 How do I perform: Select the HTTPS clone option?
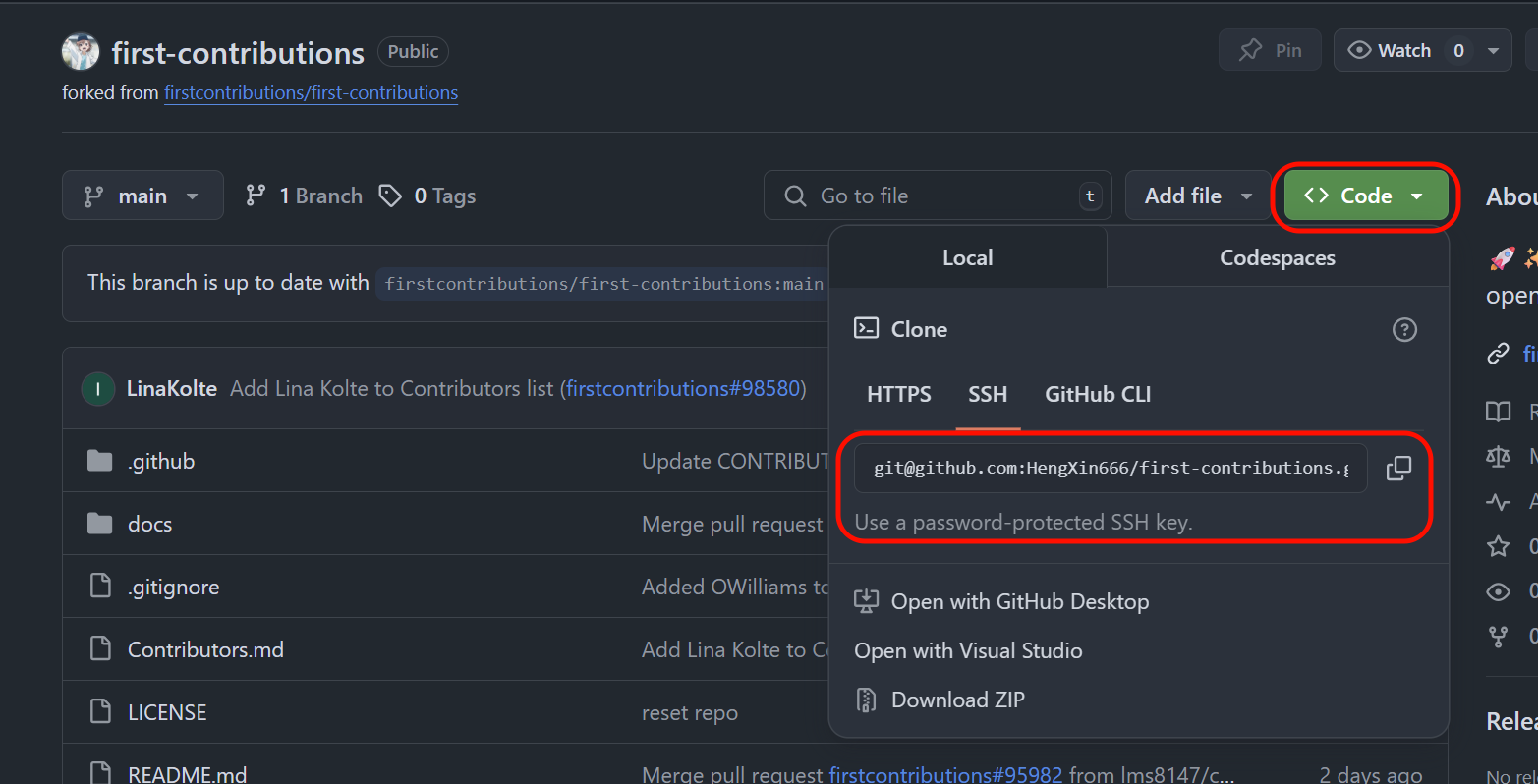pyautogui.click(x=898, y=395)
